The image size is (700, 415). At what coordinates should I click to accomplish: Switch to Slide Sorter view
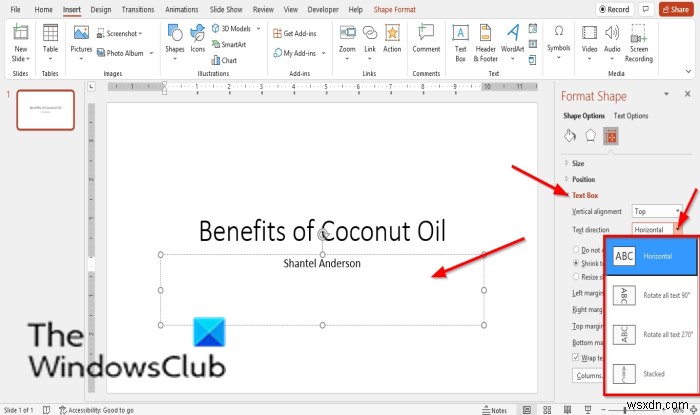[x=547, y=410]
